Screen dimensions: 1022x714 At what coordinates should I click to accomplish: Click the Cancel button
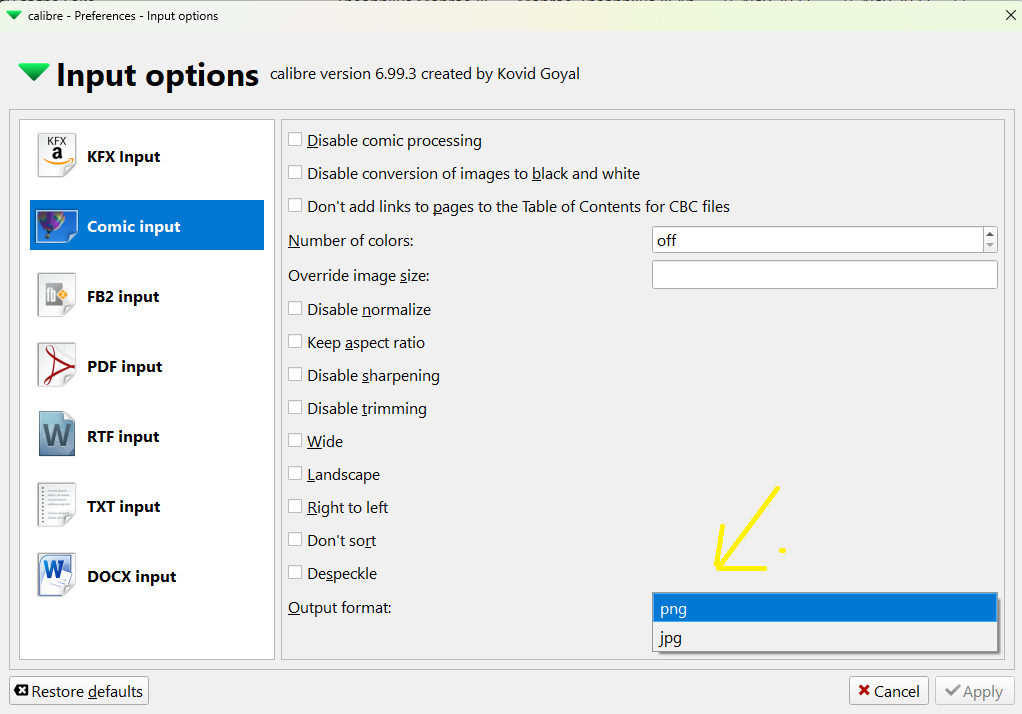(888, 691)
